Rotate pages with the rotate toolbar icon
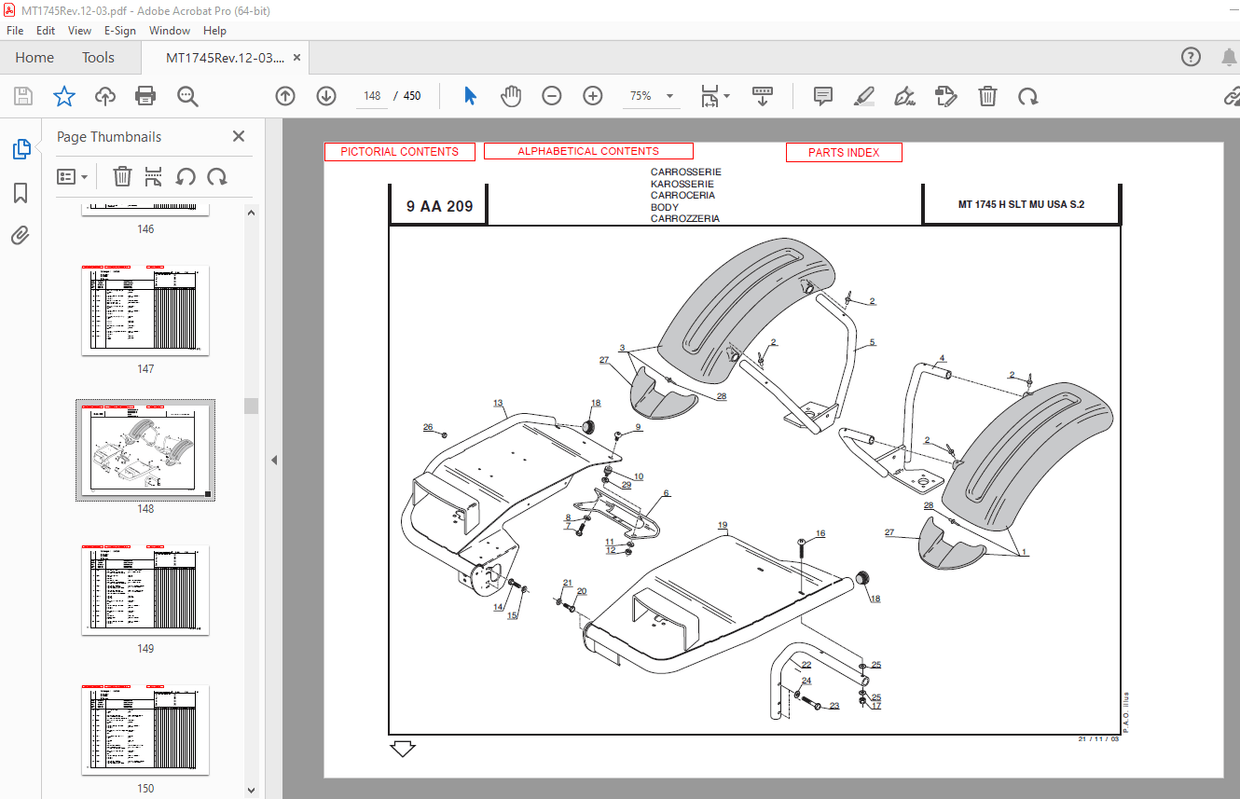 [x=1027, y=96]
